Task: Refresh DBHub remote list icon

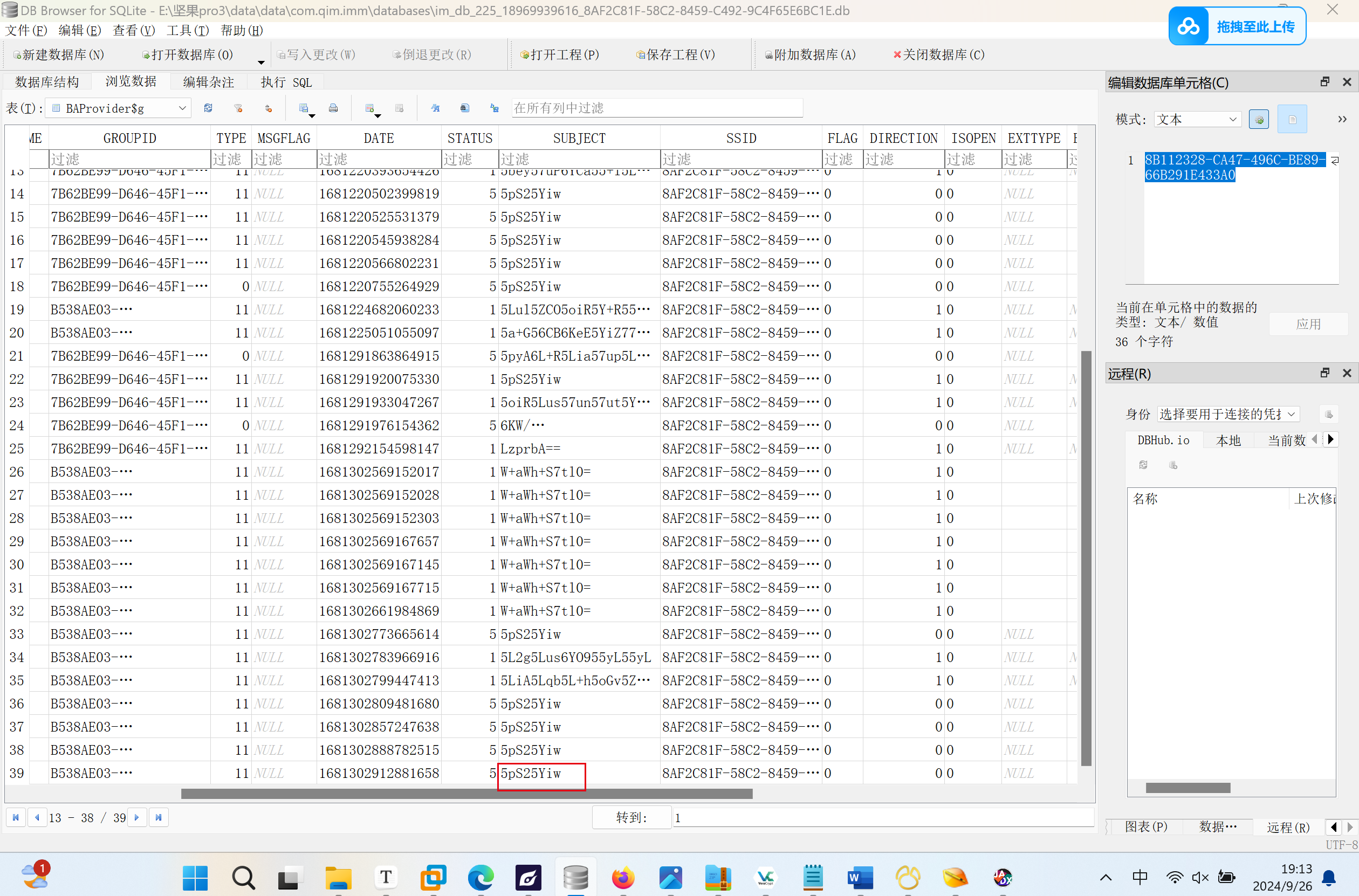Action: coord(1143,465)
